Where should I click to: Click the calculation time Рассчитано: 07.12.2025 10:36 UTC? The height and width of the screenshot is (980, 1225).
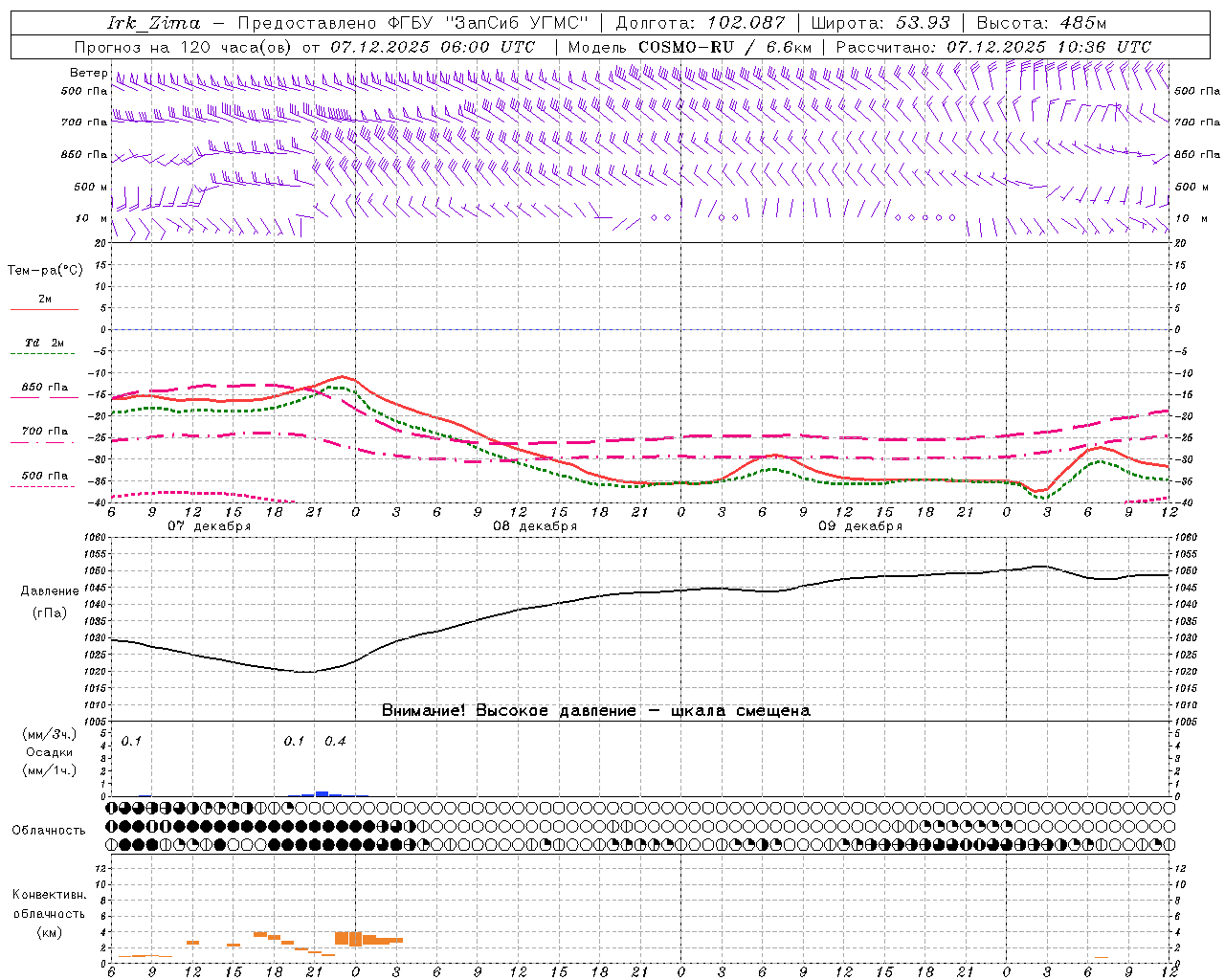(x=993, y=47)
